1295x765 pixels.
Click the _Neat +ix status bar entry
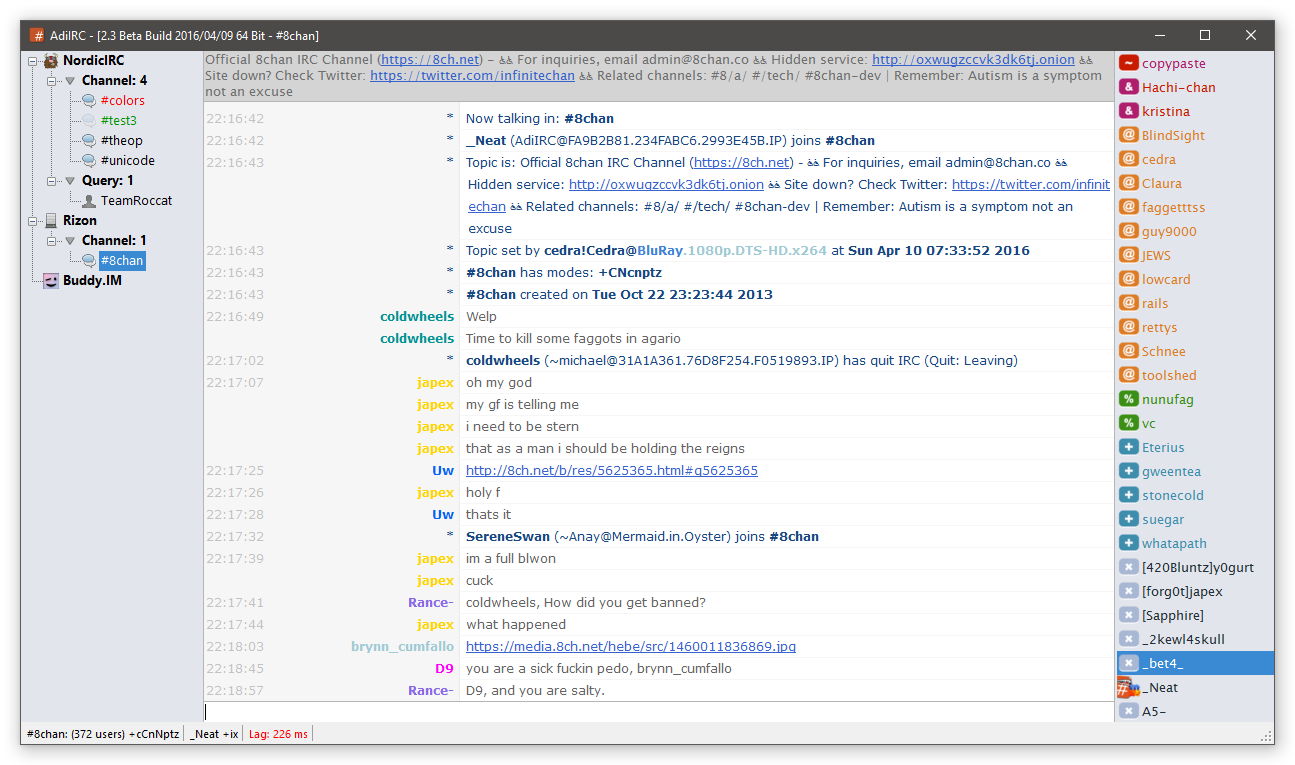[x=214, y=734]
